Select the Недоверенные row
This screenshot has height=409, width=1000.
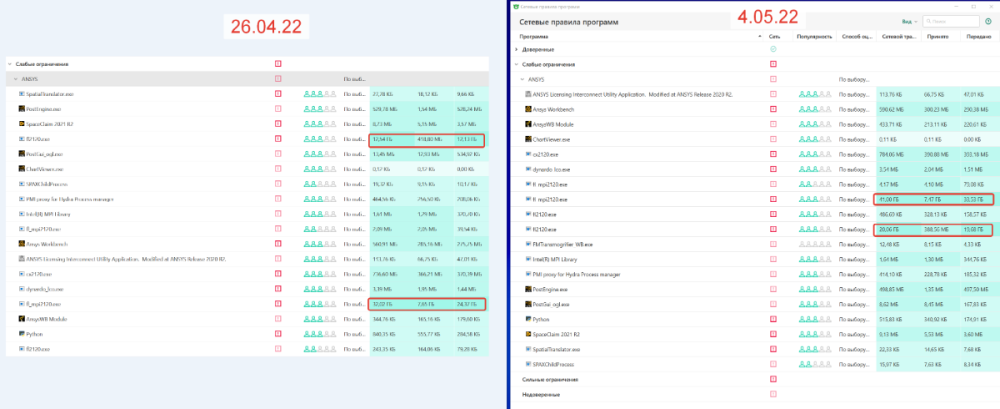(x=754, y=394)
